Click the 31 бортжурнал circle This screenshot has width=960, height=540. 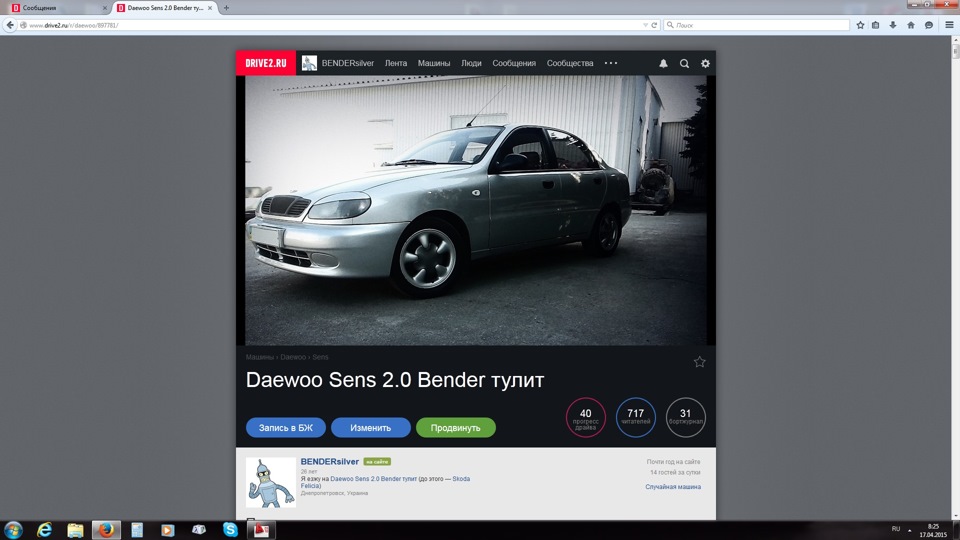tap(685, 418)
